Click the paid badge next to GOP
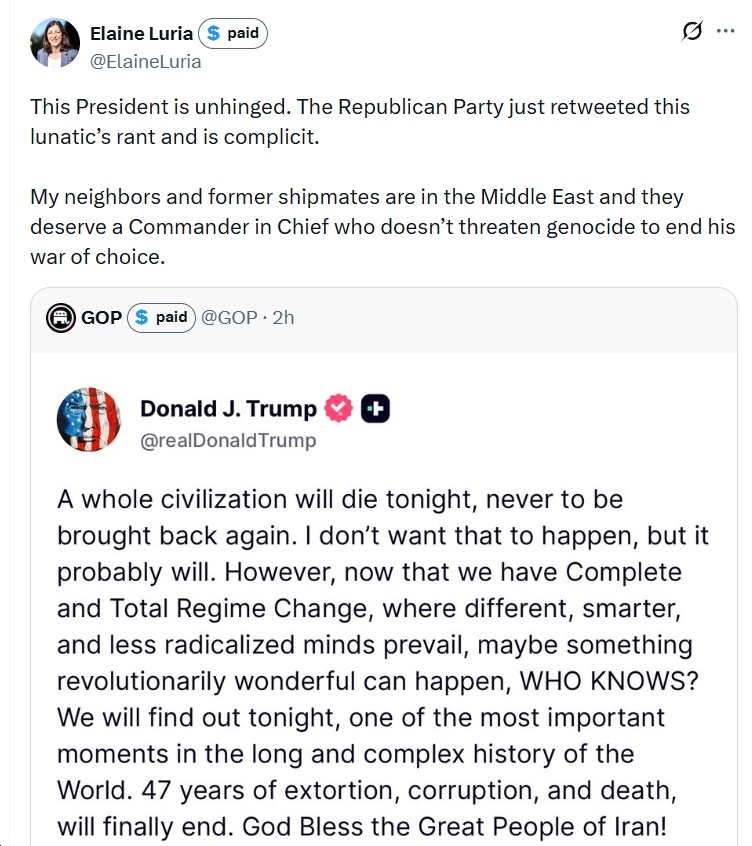This screenshot has height=846, width=752. point(161,318)
